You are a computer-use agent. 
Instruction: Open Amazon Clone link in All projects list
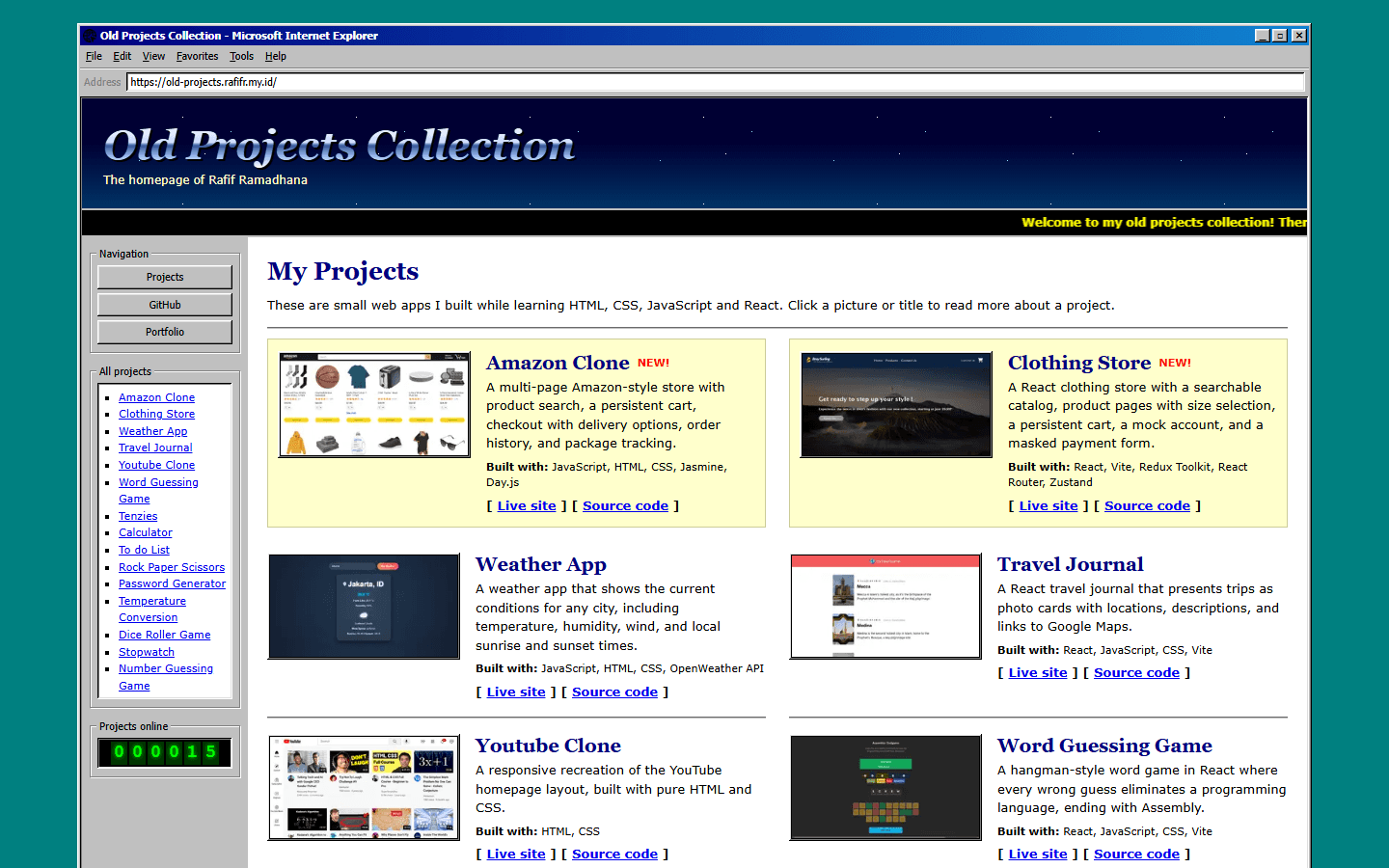[x=156, y=397]
